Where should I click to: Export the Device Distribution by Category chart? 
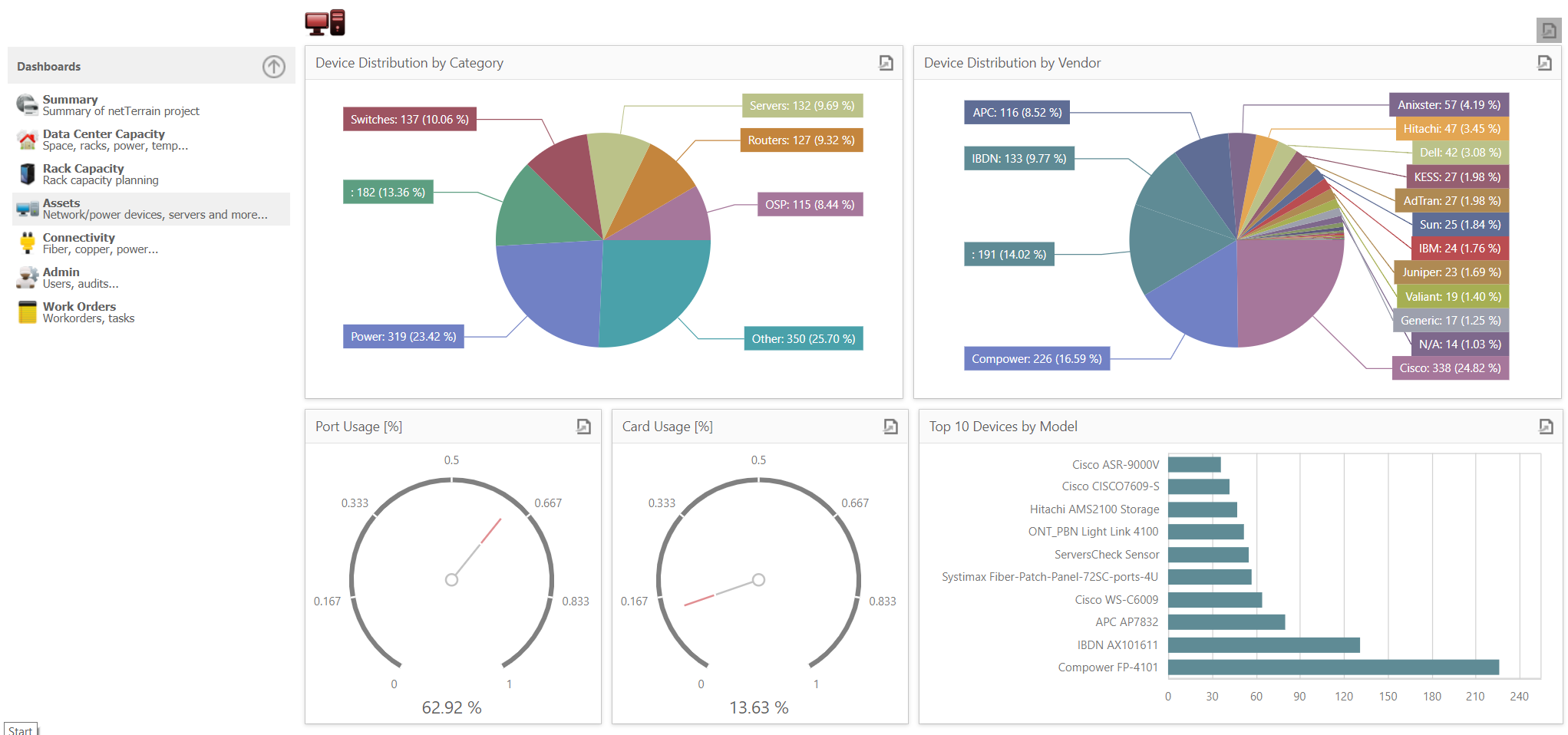pos(886,63)
